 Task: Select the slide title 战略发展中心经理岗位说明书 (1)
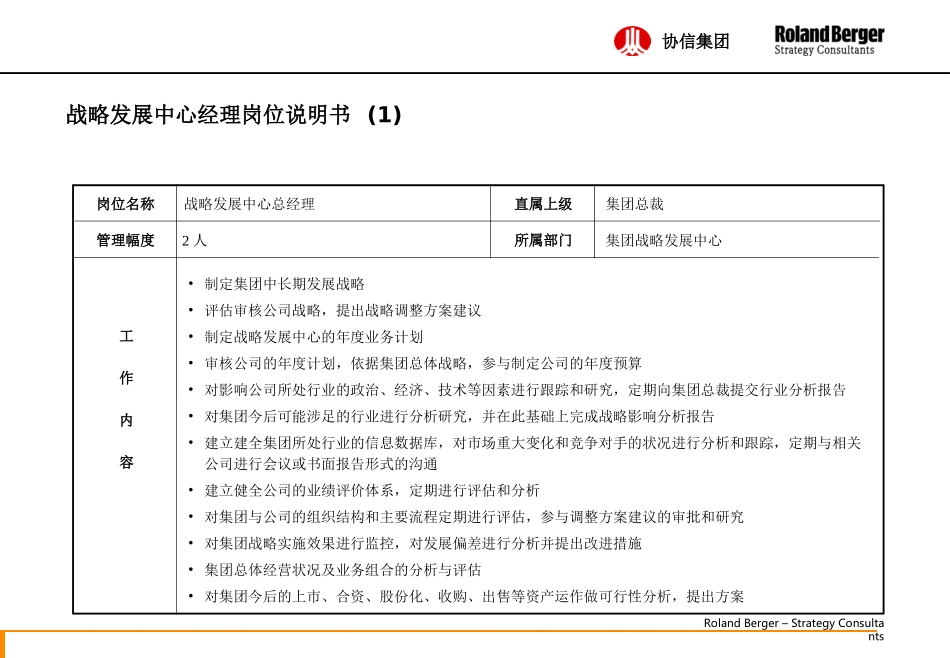(x=234, y=115)
